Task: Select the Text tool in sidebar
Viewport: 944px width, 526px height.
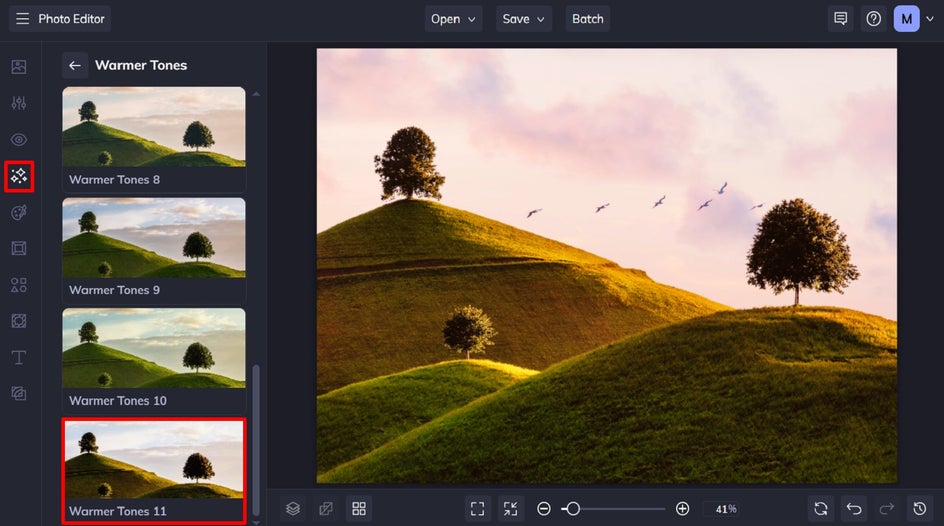Action: point(19,357)
